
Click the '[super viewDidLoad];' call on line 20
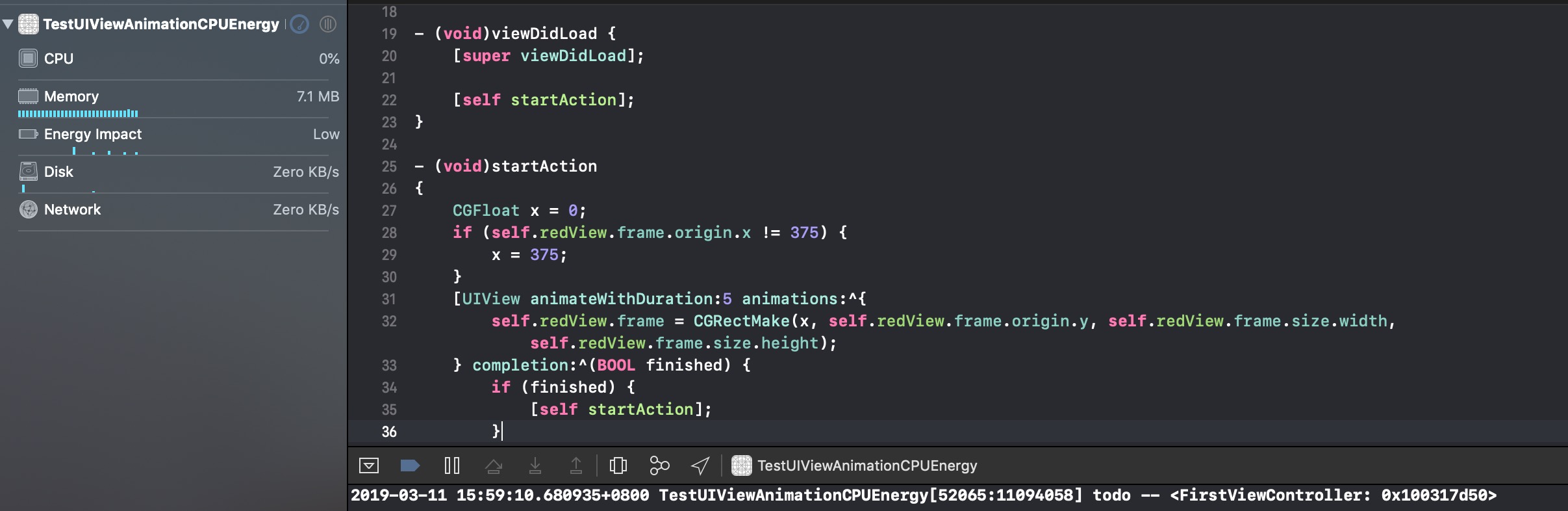(548, 56)
